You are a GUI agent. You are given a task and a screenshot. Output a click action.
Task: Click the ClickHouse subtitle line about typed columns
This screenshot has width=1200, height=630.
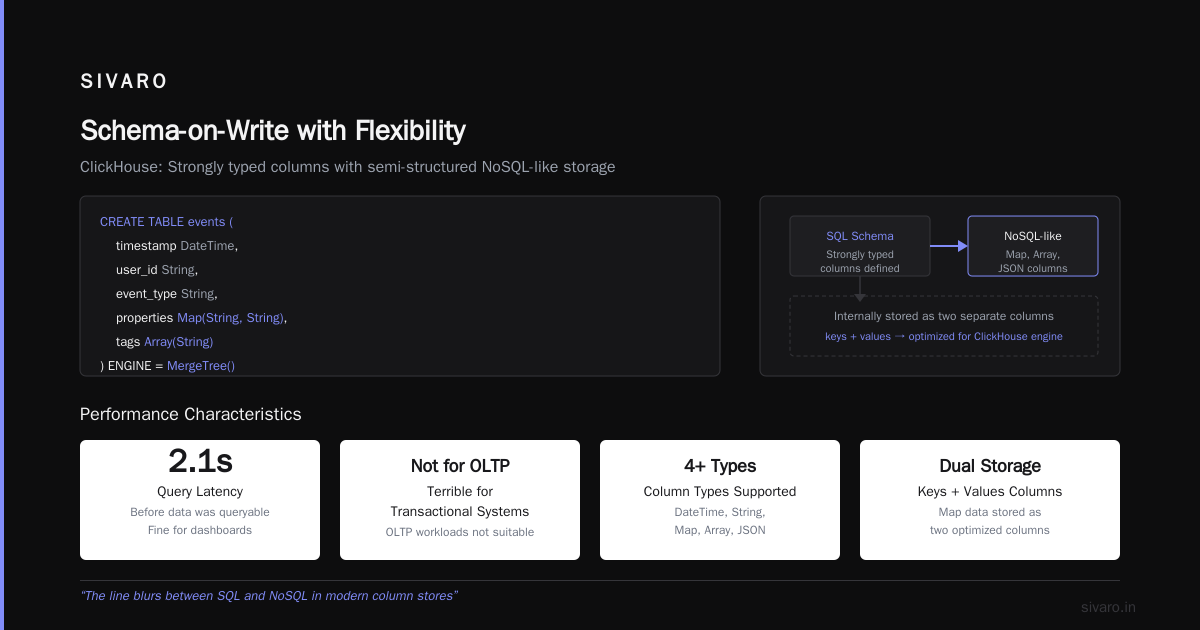click(x=347, y=167)
